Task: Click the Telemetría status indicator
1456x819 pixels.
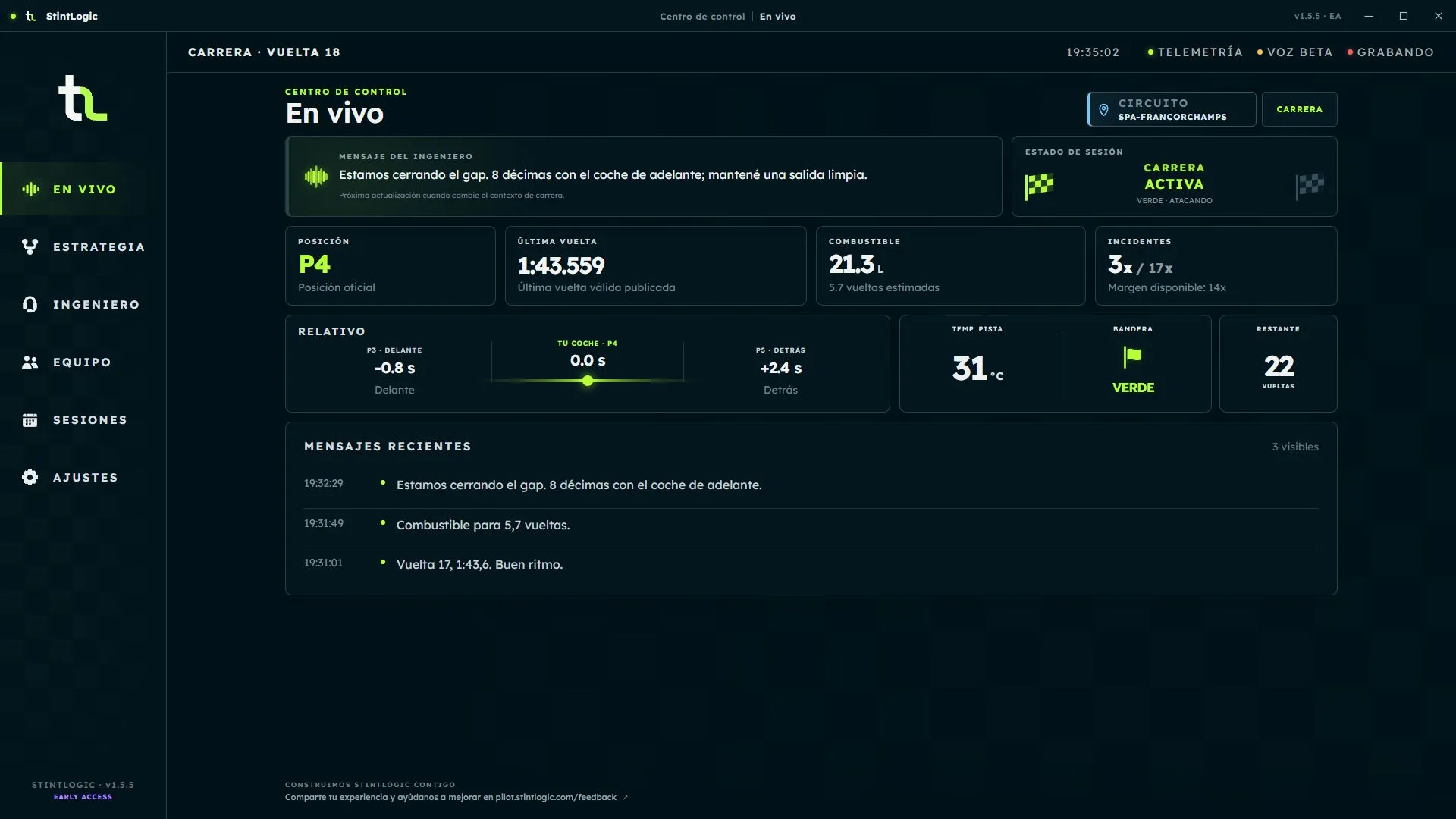Action: (x=1195, y=52)
